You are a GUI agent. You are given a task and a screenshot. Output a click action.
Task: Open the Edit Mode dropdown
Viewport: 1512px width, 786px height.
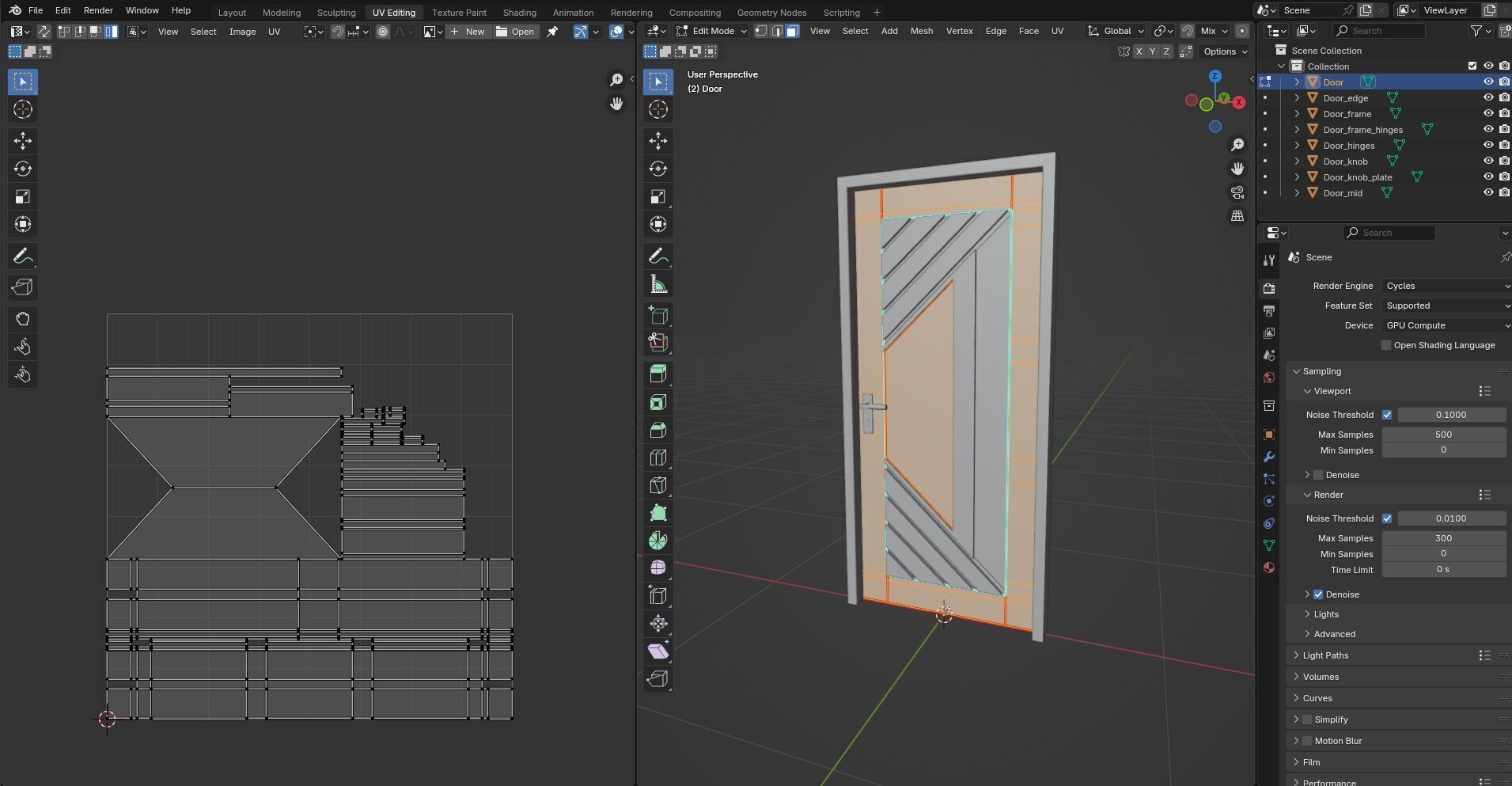click(x=711, y=31)
